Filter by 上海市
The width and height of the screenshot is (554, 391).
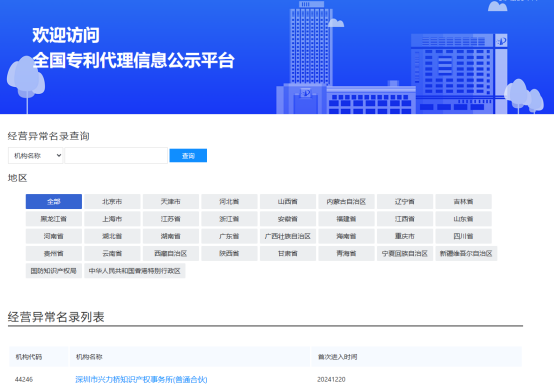point(112,219)
